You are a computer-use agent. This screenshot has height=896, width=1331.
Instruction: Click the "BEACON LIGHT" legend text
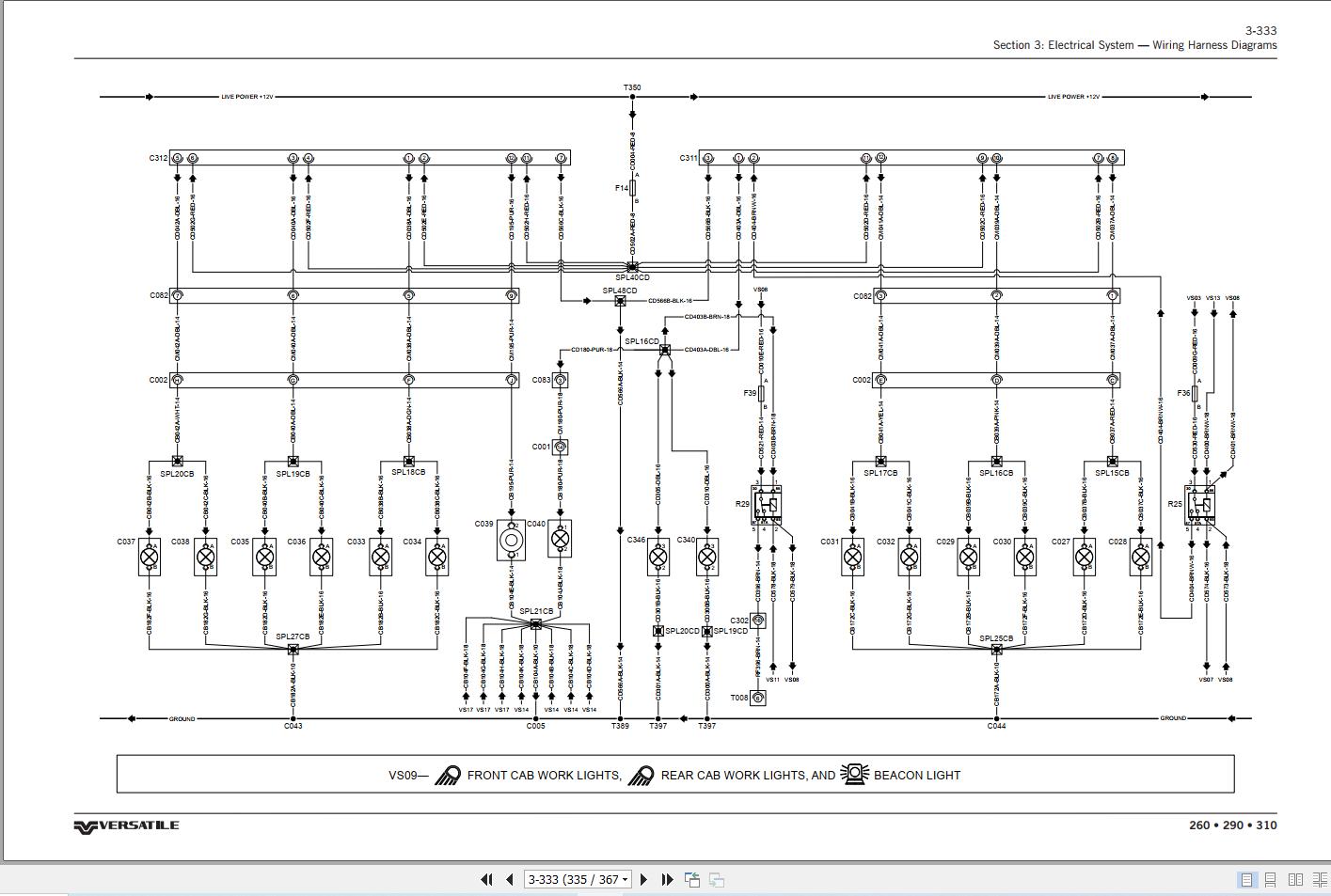coord(917,776)
